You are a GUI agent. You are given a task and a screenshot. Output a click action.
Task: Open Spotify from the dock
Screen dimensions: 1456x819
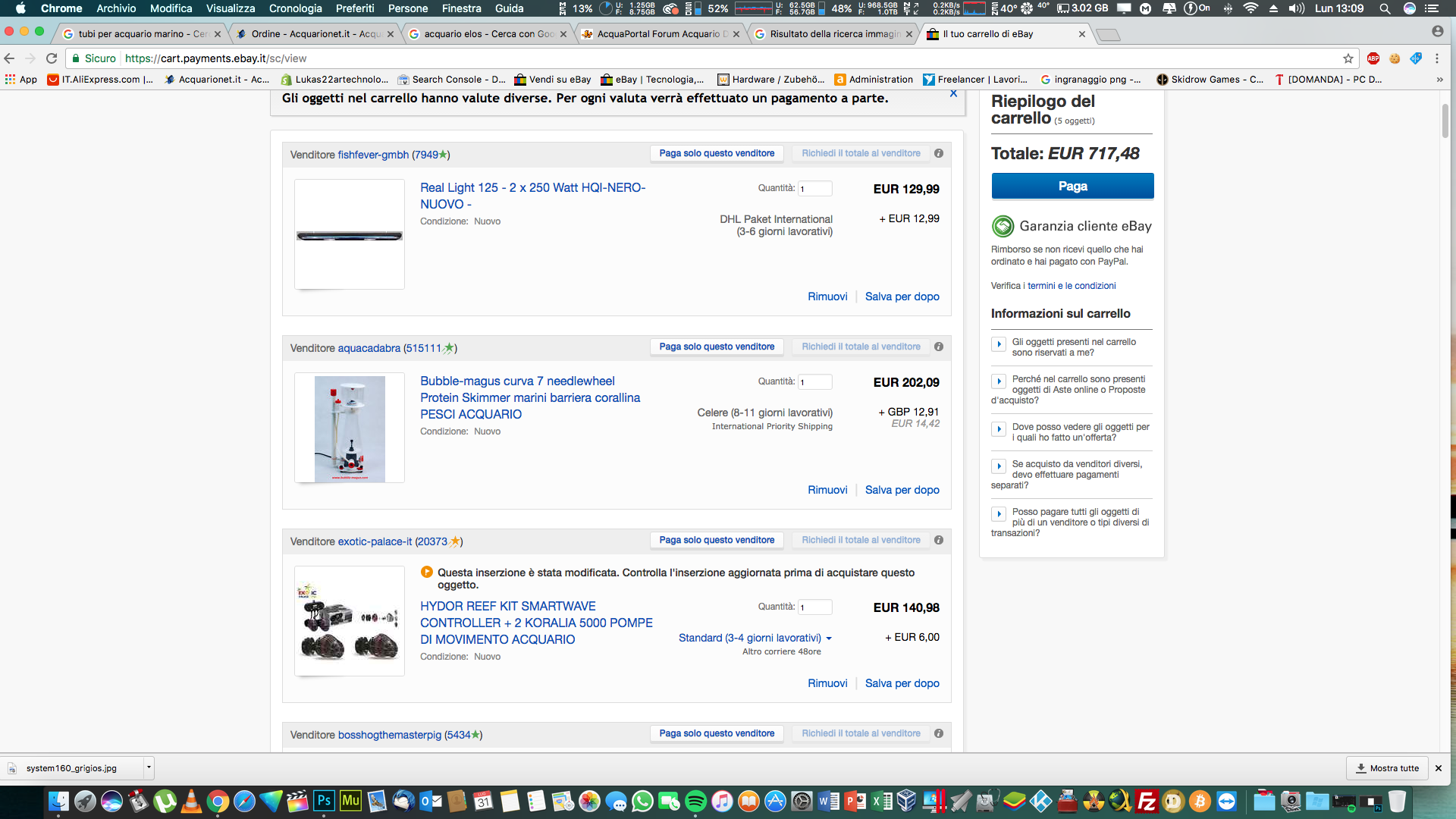point(695,801)
